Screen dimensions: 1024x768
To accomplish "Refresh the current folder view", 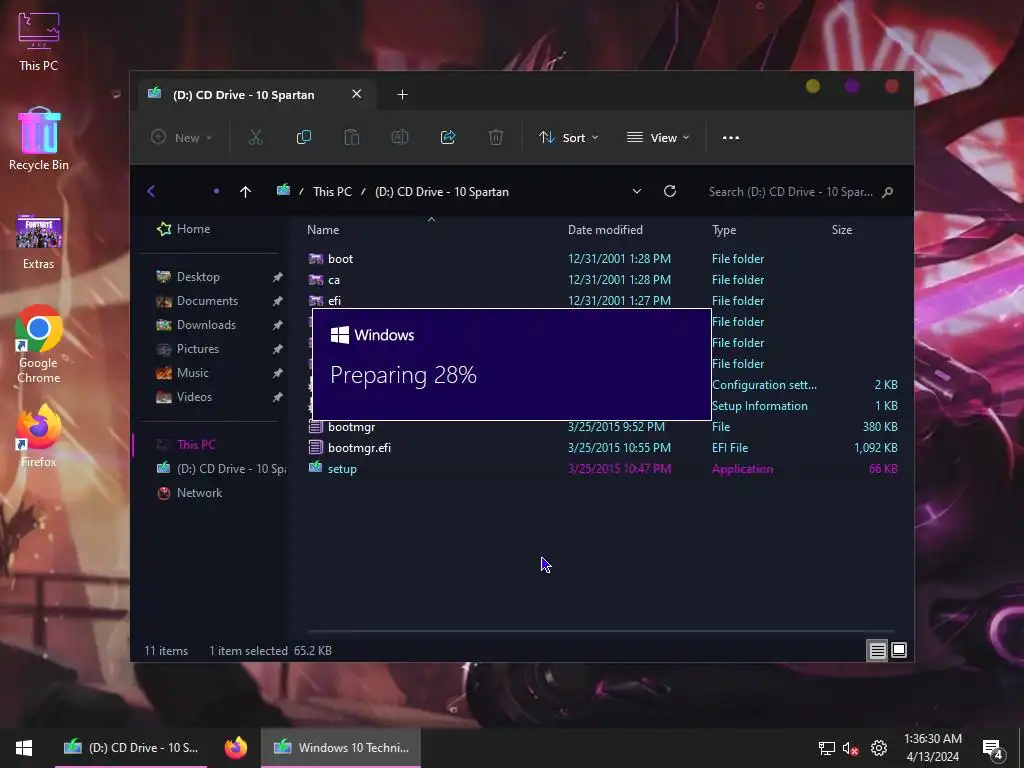I will click(x=669, y=191).
